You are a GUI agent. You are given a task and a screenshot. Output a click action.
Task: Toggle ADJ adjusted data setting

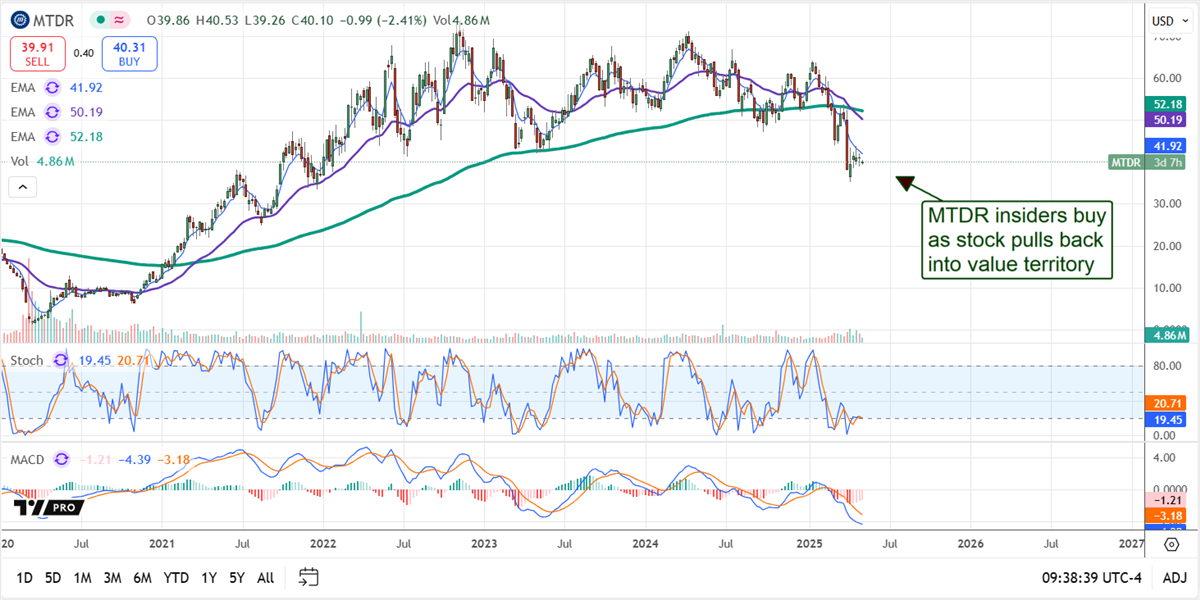tap(1175, 577)
